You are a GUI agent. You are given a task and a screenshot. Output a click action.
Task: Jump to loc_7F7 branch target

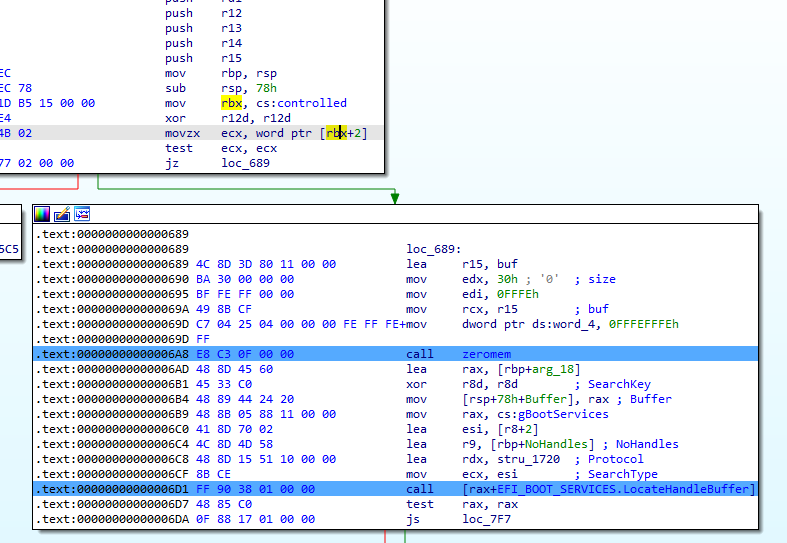click(x=485, y=520)
